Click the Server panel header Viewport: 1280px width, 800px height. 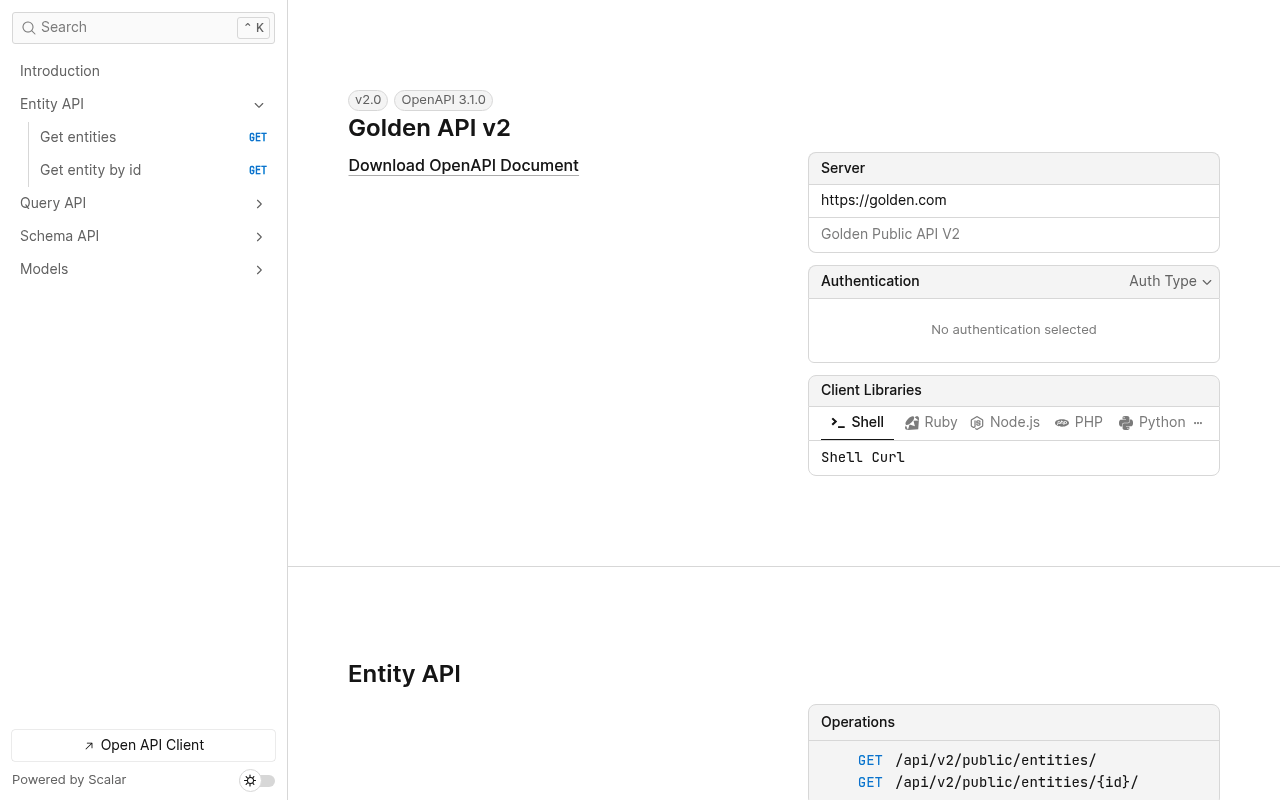point(1014,169)
